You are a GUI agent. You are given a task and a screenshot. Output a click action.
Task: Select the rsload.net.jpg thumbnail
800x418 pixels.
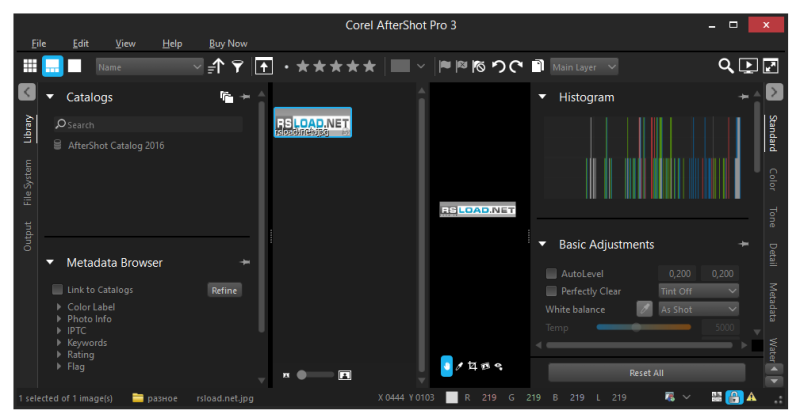pos(313,122)
